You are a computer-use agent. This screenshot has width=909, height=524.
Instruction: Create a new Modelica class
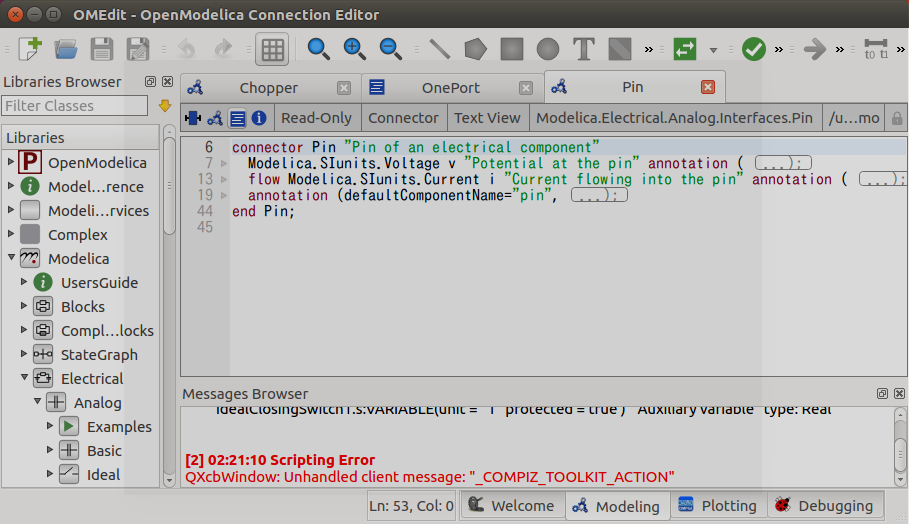point(30,49)
